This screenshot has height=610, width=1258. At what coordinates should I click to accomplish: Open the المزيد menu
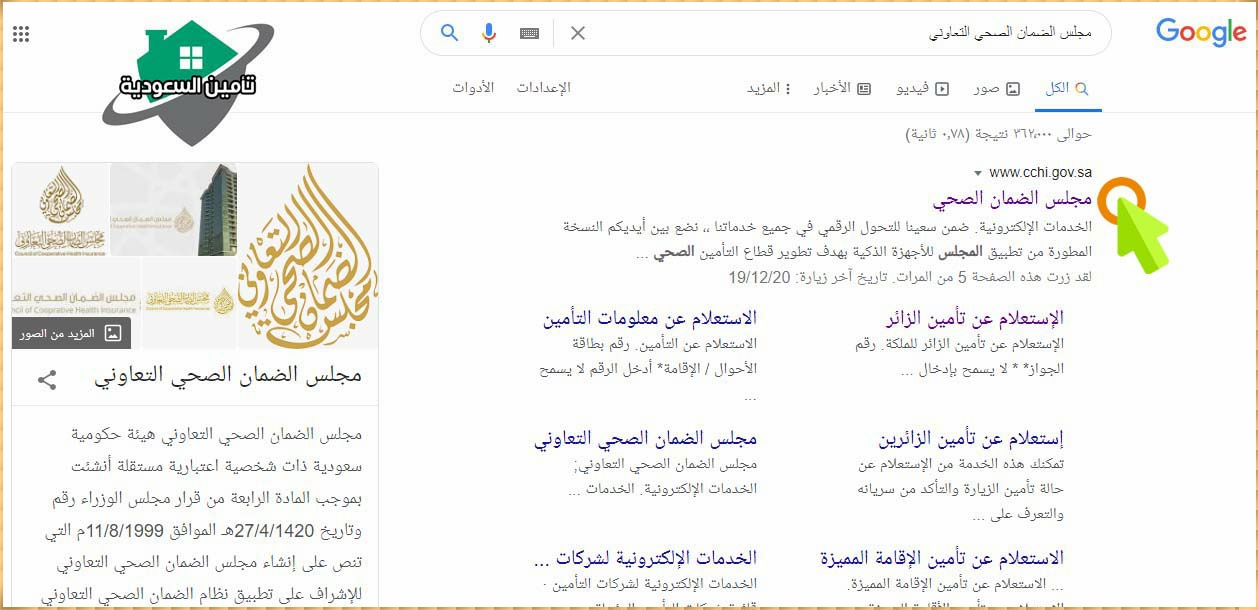tap(769, 88)
